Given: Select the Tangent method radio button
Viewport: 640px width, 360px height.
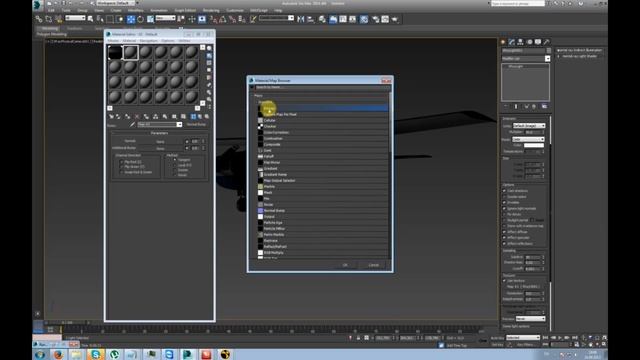Looking at the screenshot, I should [175, 160].
